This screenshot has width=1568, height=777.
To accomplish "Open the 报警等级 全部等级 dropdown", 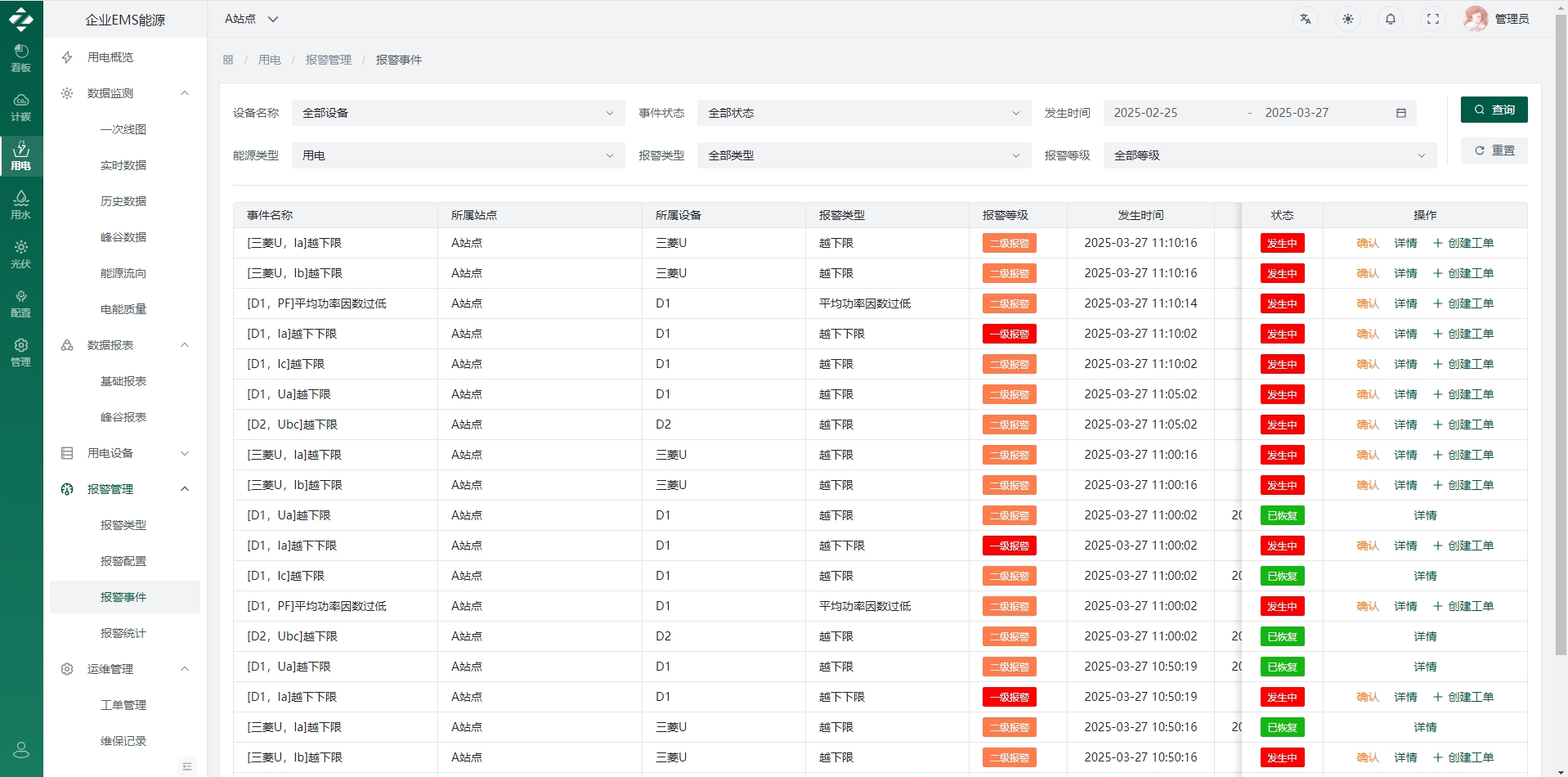I will pyautogui.click(x=1270, y=155).
